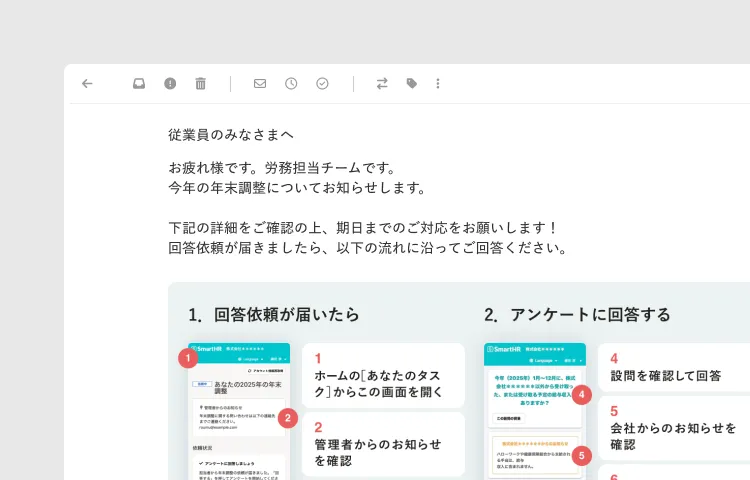
Task: Click the move-to arrows icon
Action: tap(381, 84)
